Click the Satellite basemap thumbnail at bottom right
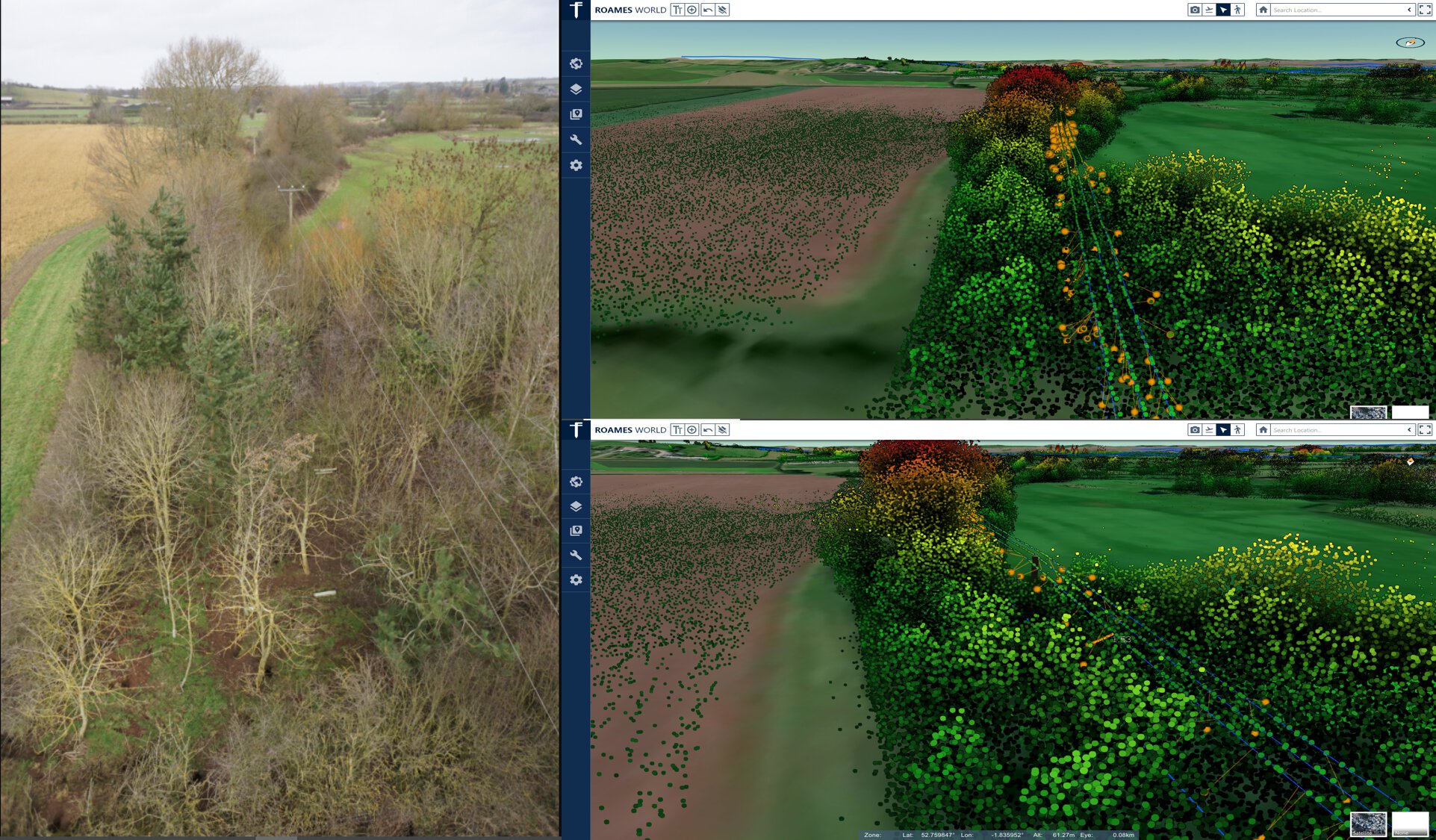This screenshot has height=840, width=1436. [1369, 823]
